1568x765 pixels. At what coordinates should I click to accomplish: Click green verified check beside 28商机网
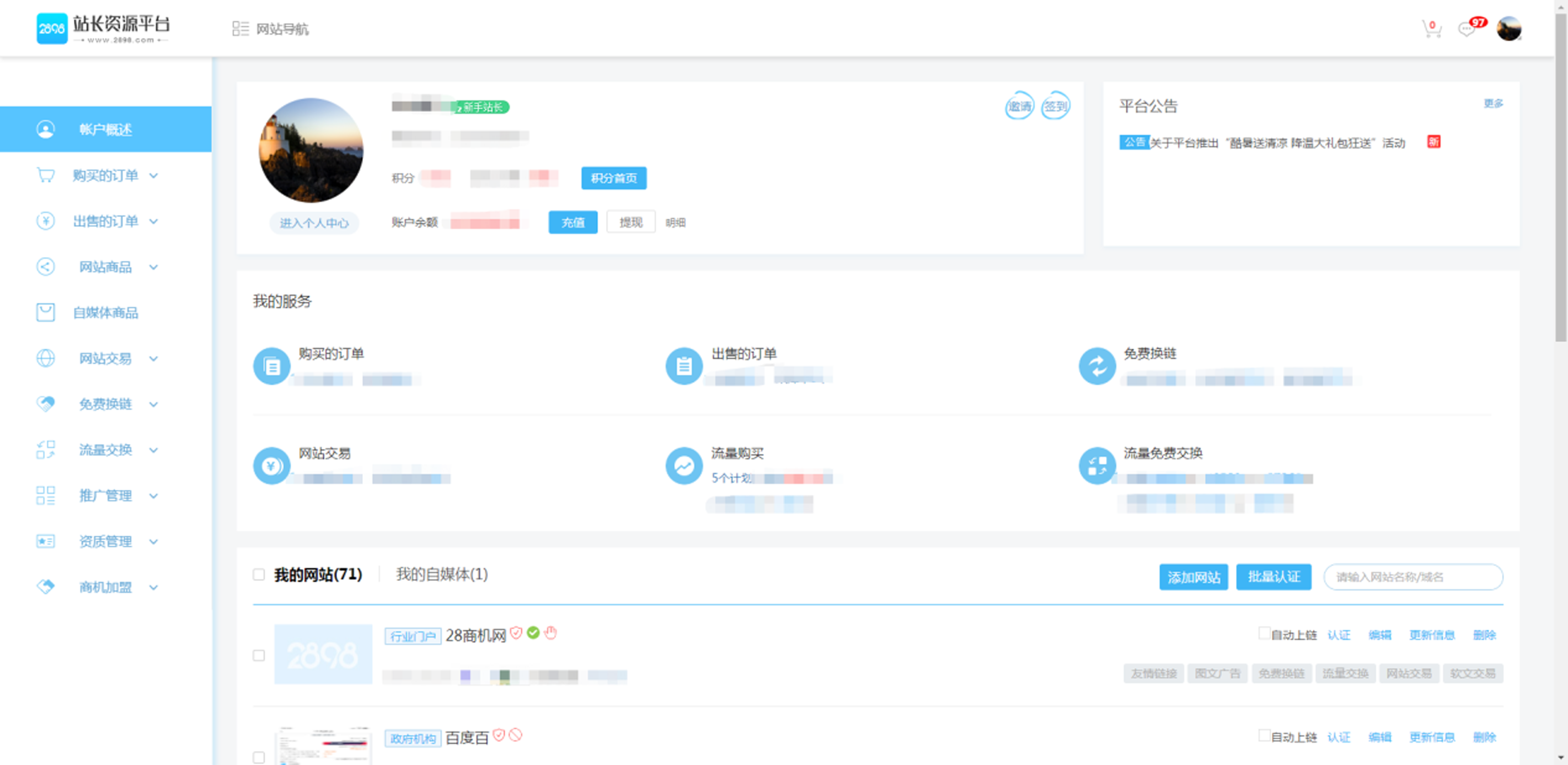533,633
